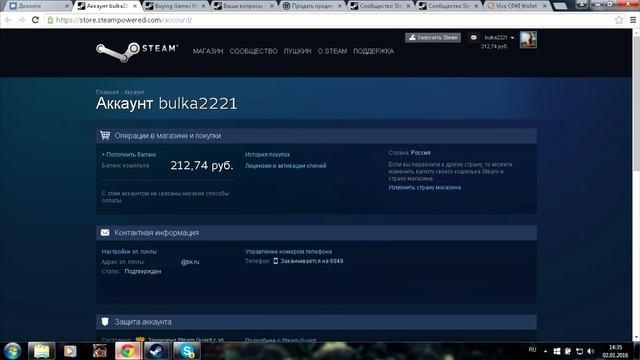Expand the bulka2221 account dropdown

(499, 38)
